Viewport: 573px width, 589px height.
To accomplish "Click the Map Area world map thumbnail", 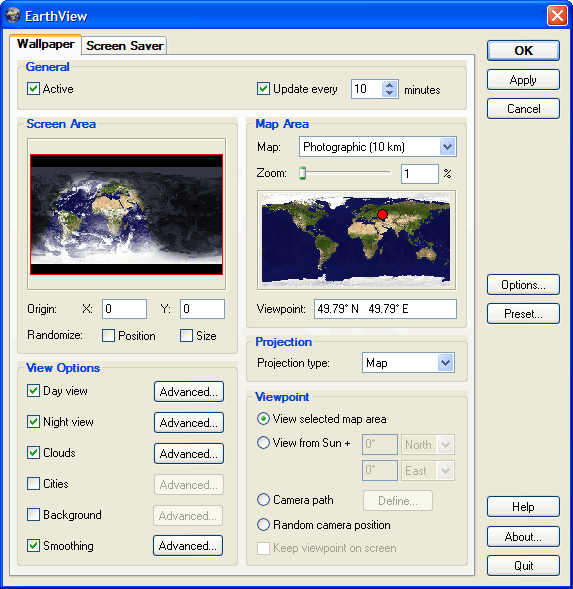I will click(x=356, y=240).
